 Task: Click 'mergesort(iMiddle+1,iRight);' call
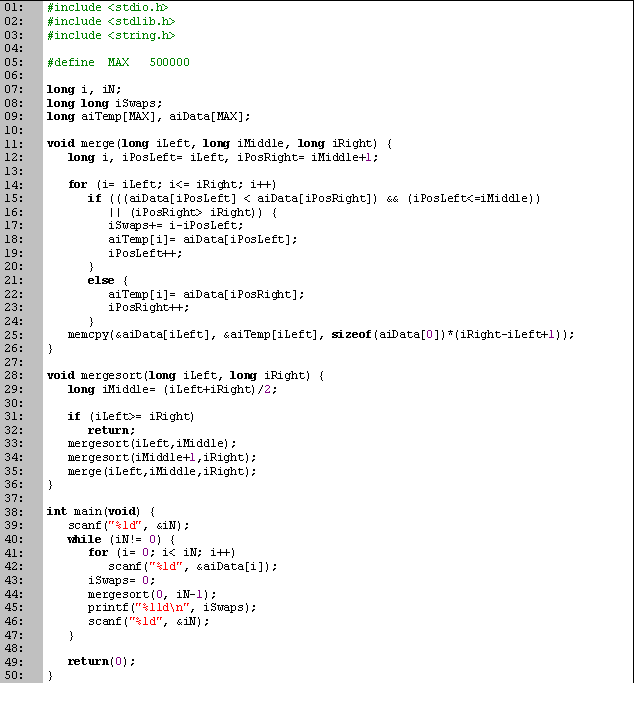pos(162,458)
